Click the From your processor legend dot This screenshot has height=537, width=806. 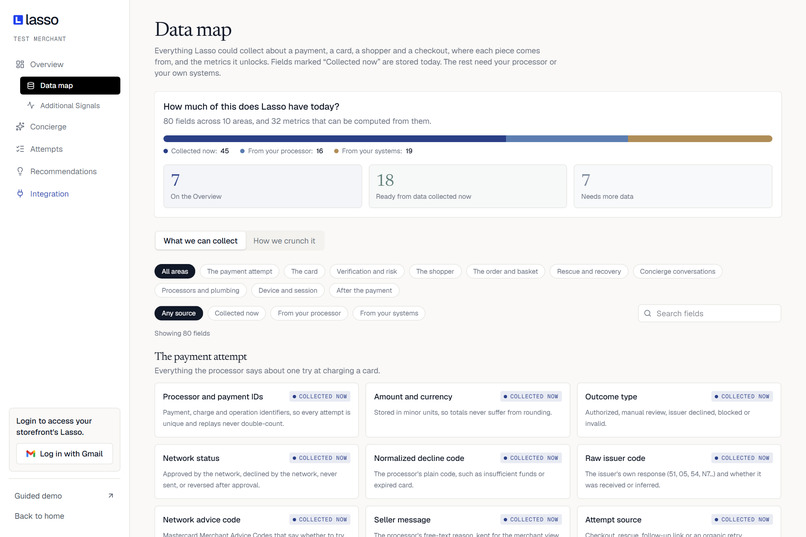242,151
